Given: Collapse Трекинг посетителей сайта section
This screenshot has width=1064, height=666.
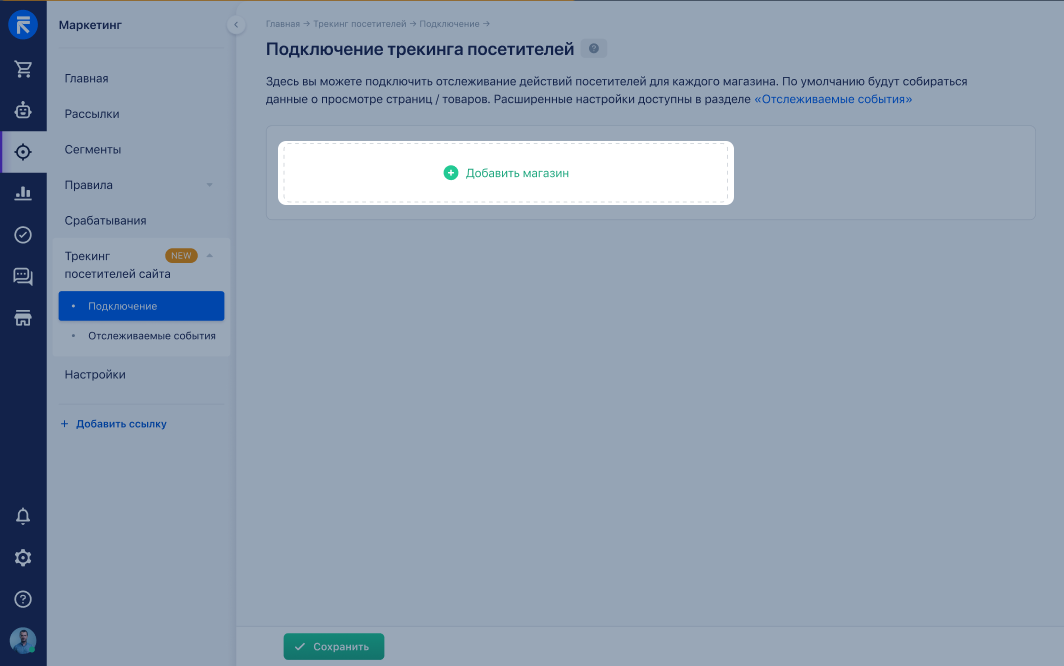Looking at the screenshot, I should tap(210, 256).
